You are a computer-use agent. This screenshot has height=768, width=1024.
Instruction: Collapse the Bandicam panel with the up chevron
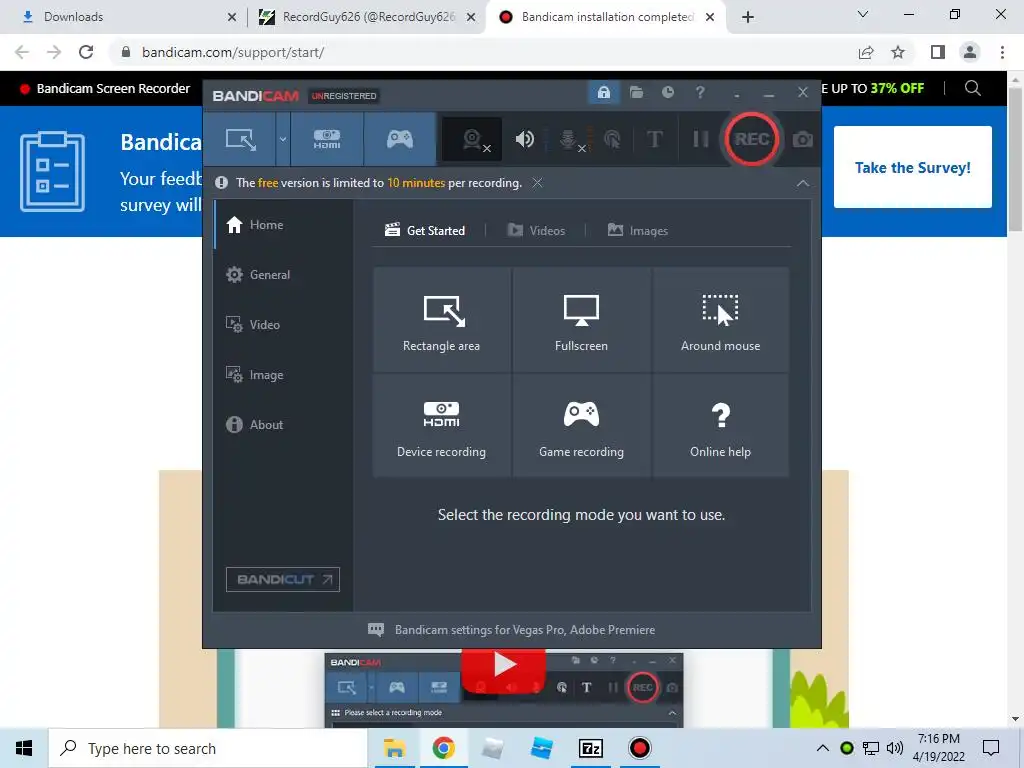(x=803, y=184)
